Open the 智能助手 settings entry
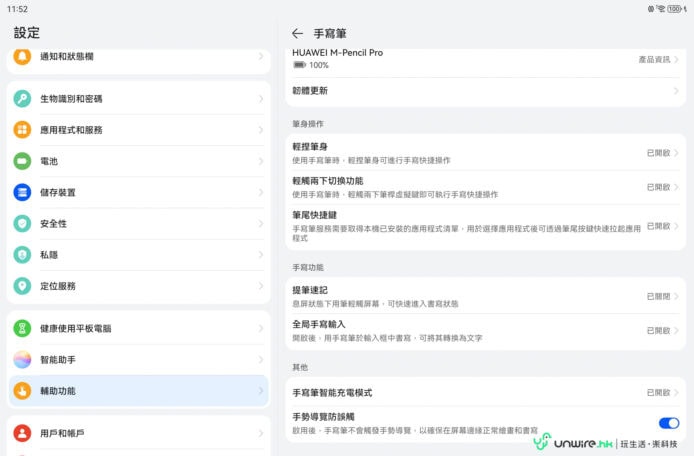694x456 pixels. point(138,359)
